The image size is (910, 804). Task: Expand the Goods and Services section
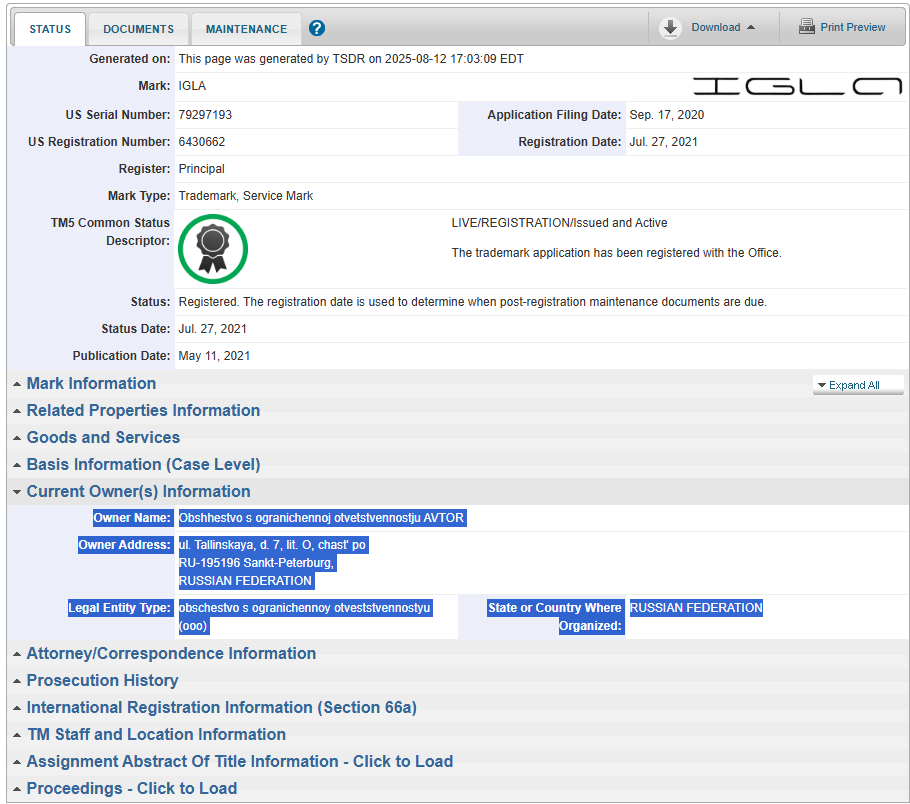pyautogui.click(x=103, y=437)
